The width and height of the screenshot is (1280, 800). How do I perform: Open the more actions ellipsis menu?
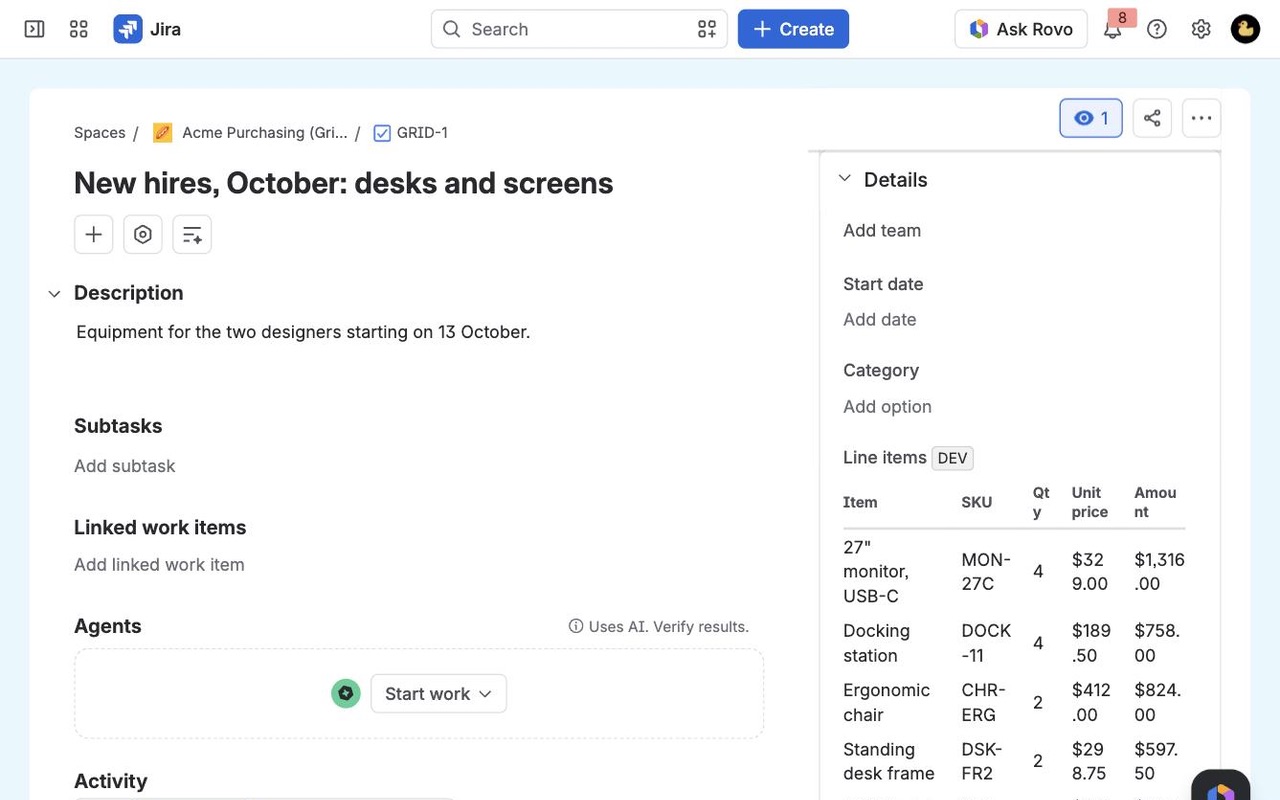coord(1201,118)
